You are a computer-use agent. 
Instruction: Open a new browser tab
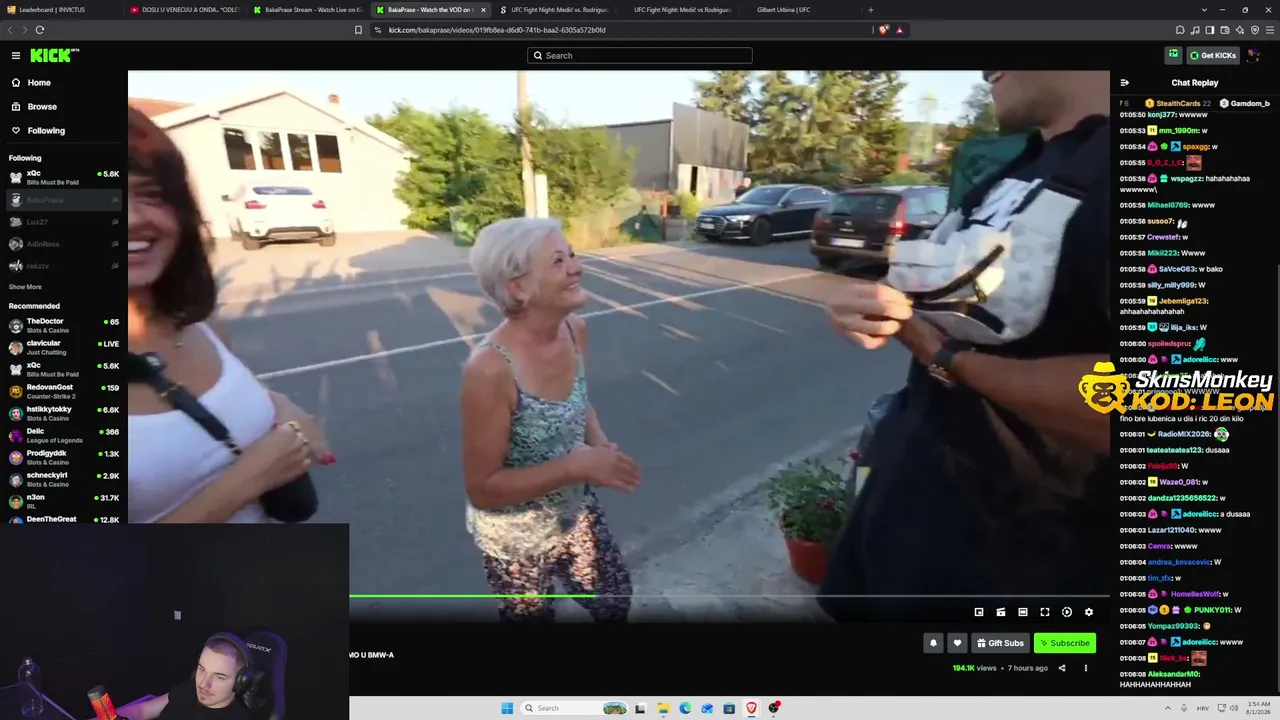[x=870, y=10]
